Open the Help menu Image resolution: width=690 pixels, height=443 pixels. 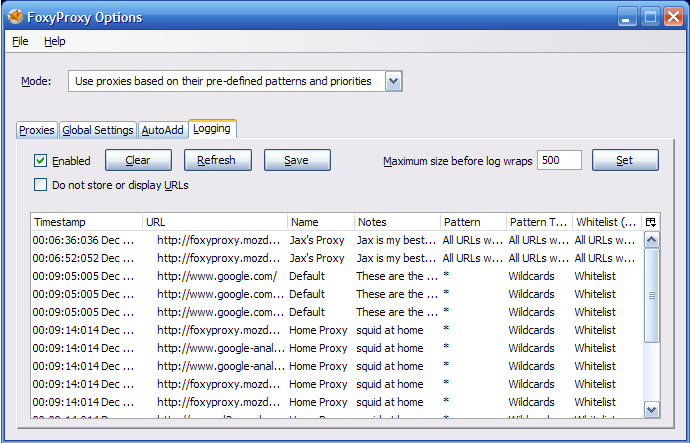(x=55, y=41)
